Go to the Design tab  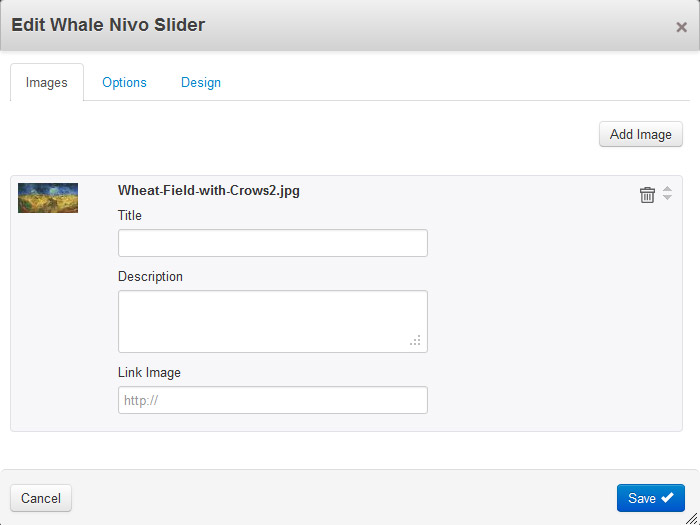point(201,83)
